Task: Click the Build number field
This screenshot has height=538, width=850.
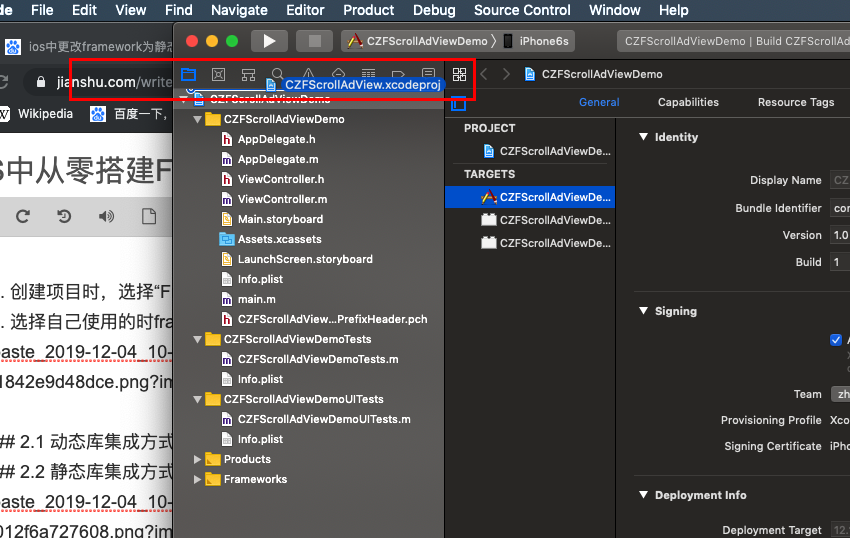Action: click(x=840, y=262)
